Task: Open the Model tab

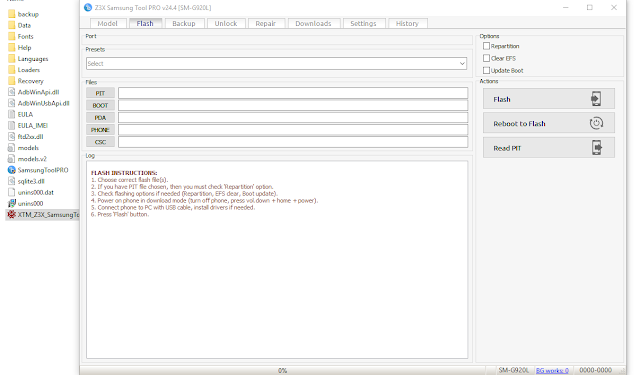Action: 107,24
